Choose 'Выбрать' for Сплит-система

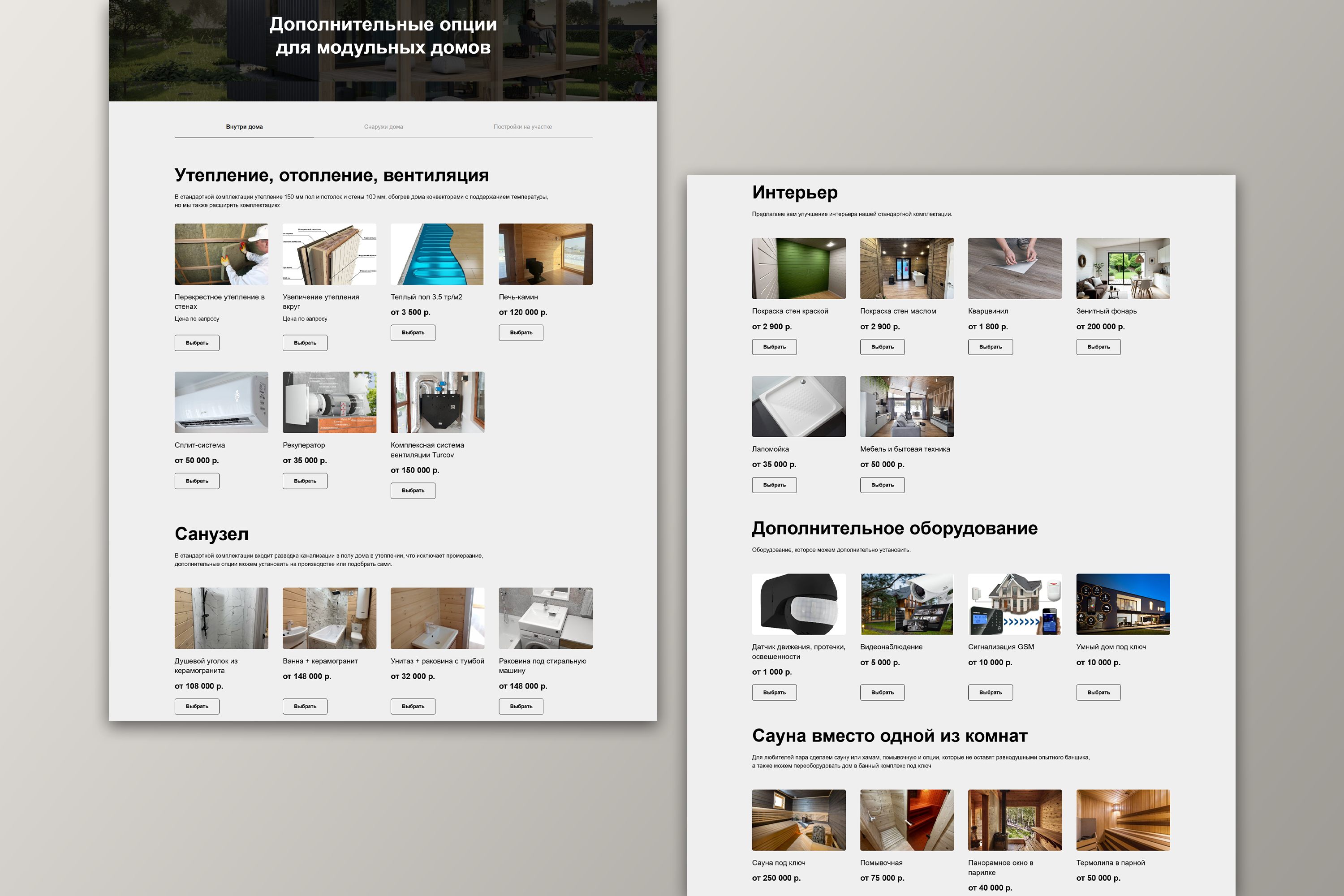coord(197,481)
